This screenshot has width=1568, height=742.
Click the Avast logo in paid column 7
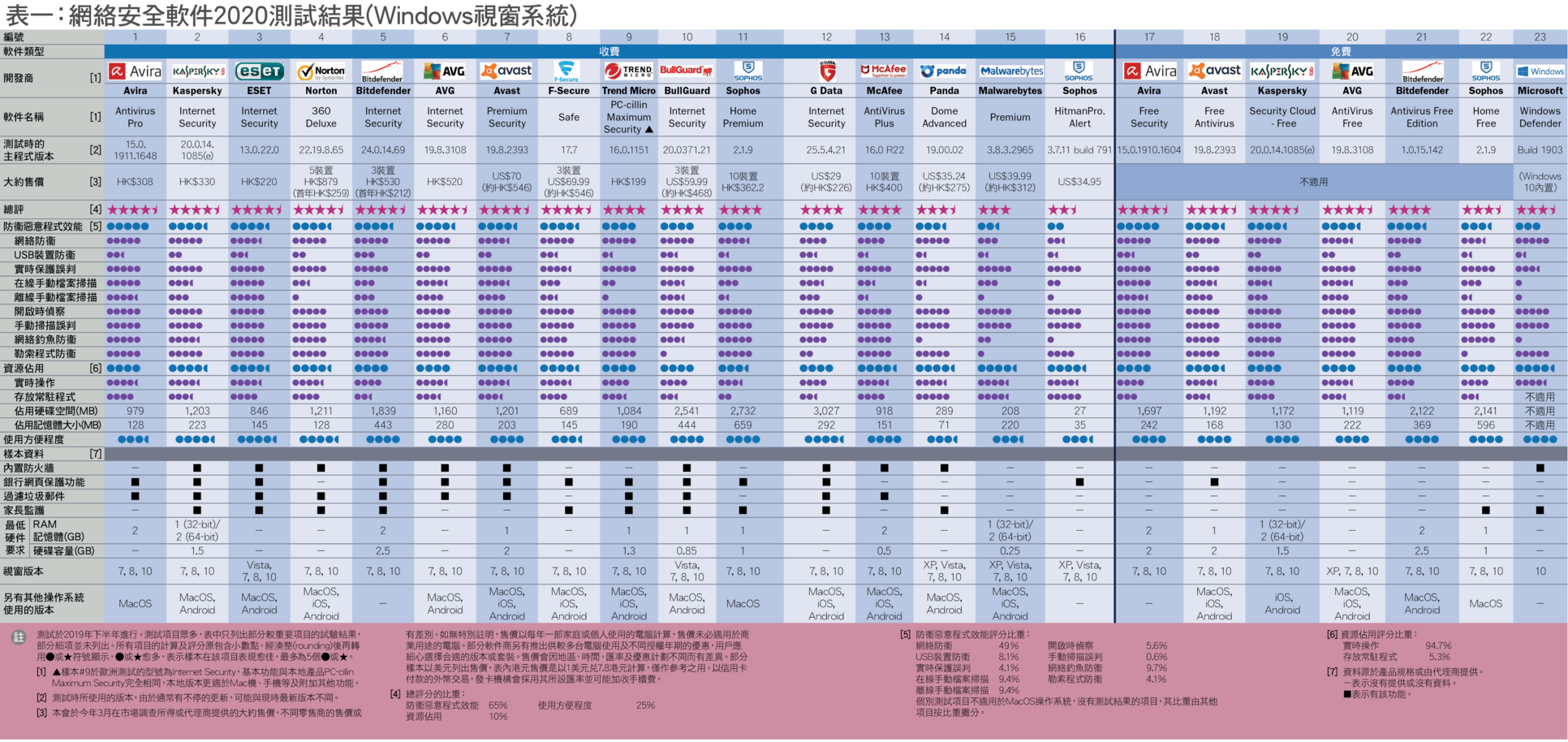tap(507, 71)
